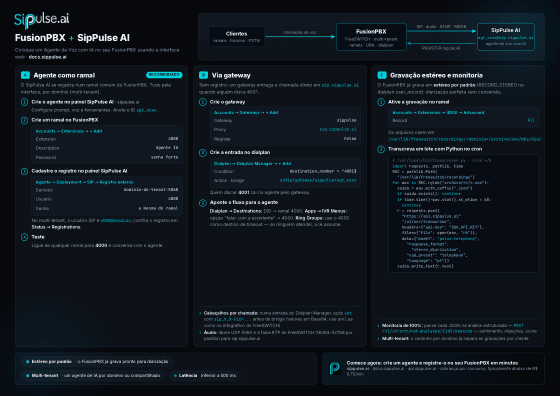
Task: Click the section B letter badge
Action: pyautogui.click(x=203, y=75)
